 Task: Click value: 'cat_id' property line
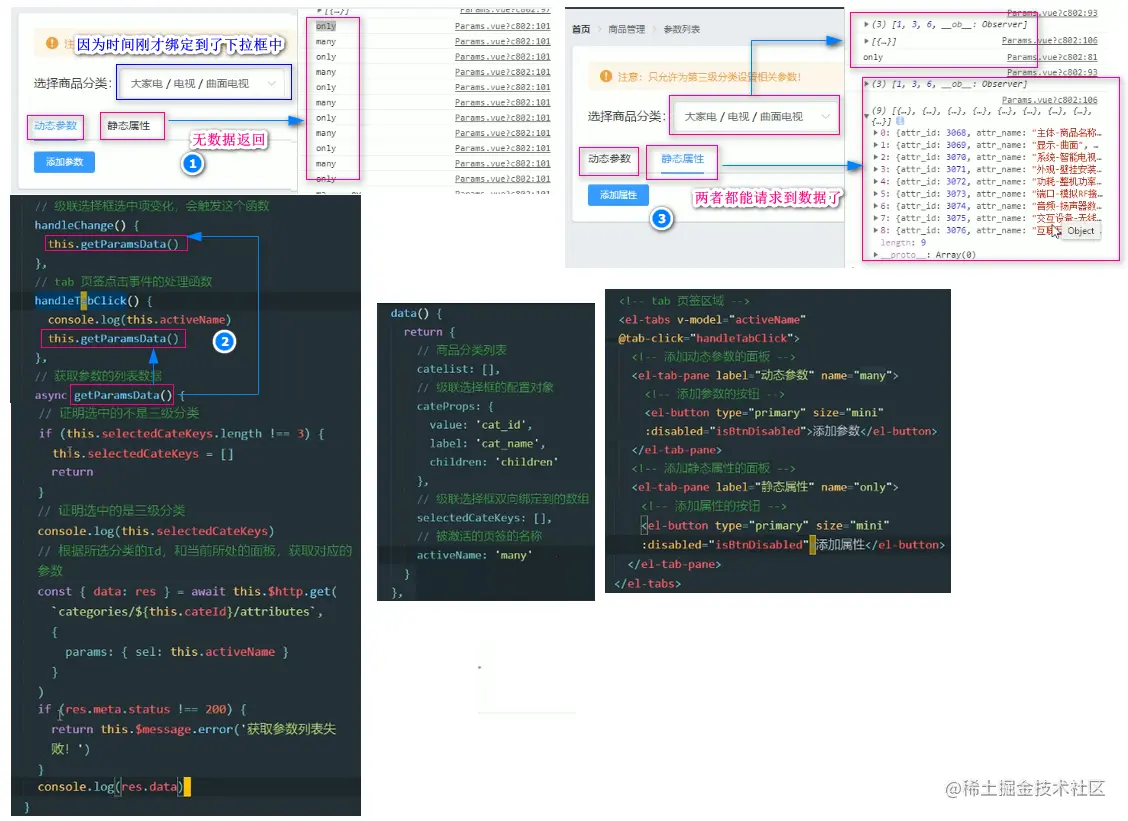coord(481,425)
